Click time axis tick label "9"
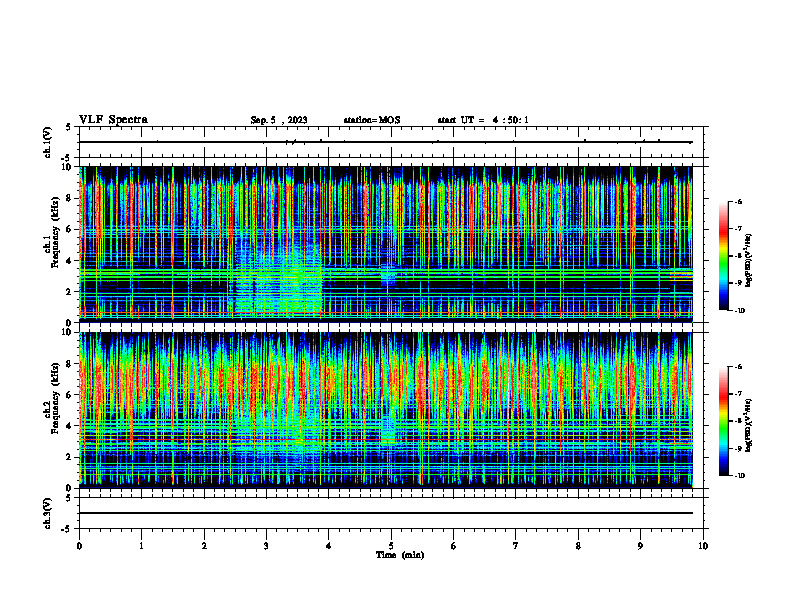This screenshot has width=792, height=612. coord(640,546)
